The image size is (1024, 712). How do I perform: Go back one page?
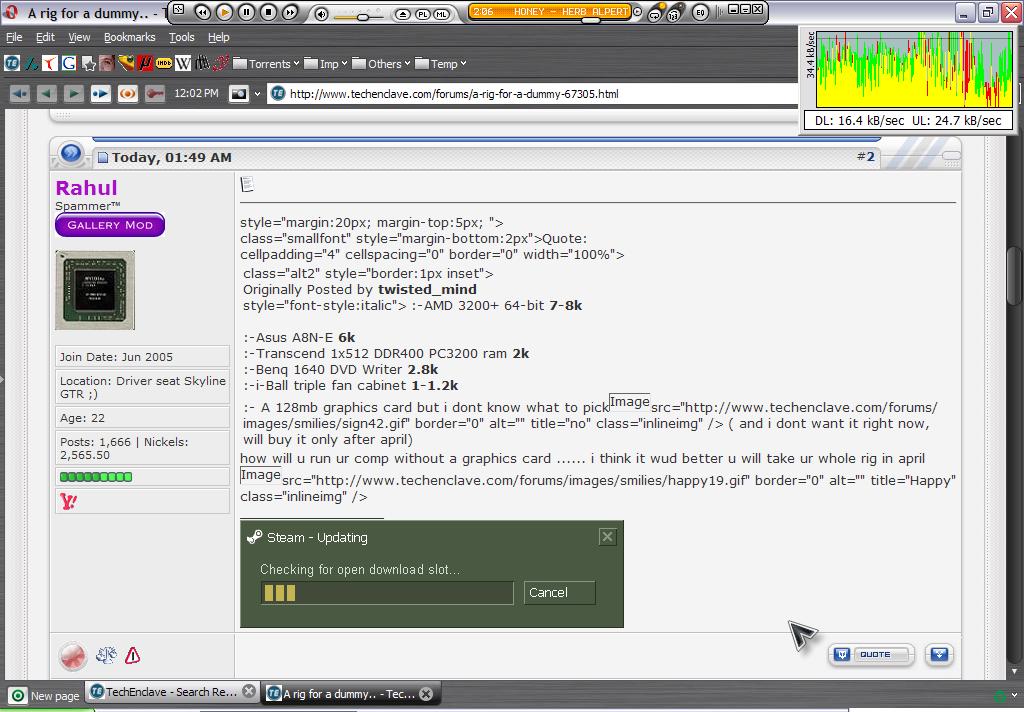coord(46,93)
